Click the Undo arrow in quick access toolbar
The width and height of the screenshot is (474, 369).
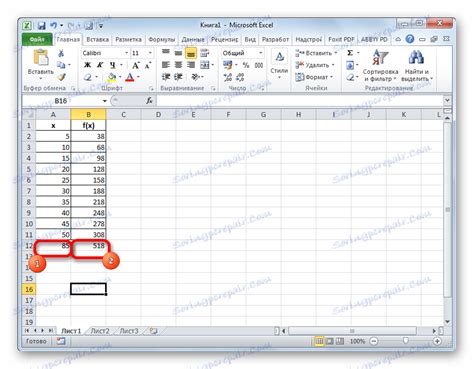tap(53, 26)
